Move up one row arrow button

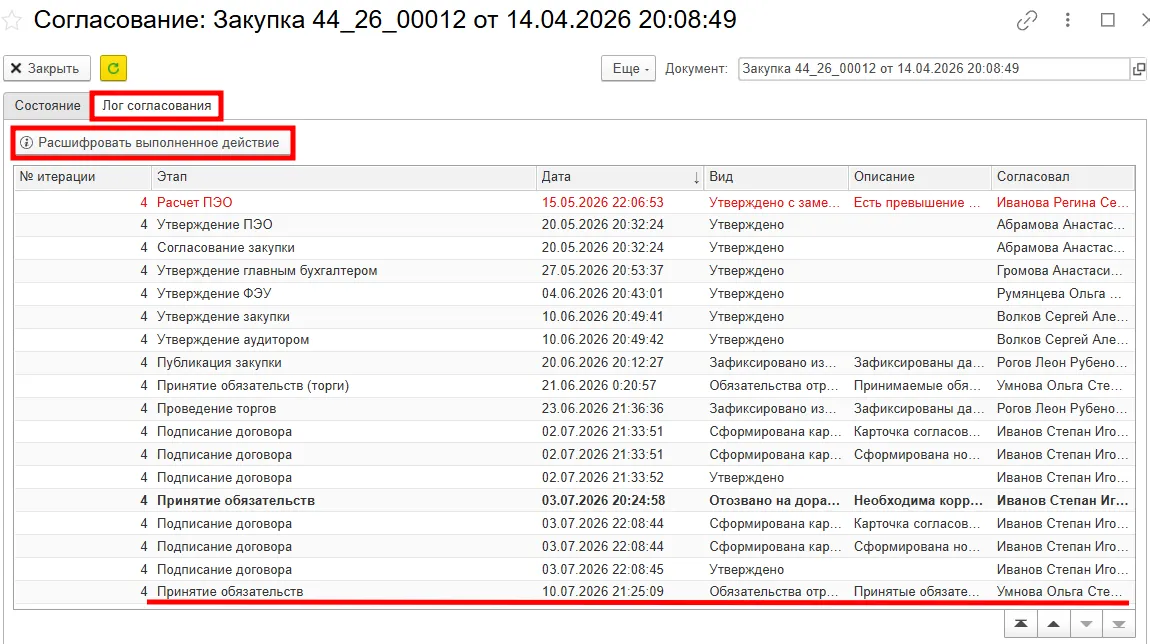tap(1053, 624)
